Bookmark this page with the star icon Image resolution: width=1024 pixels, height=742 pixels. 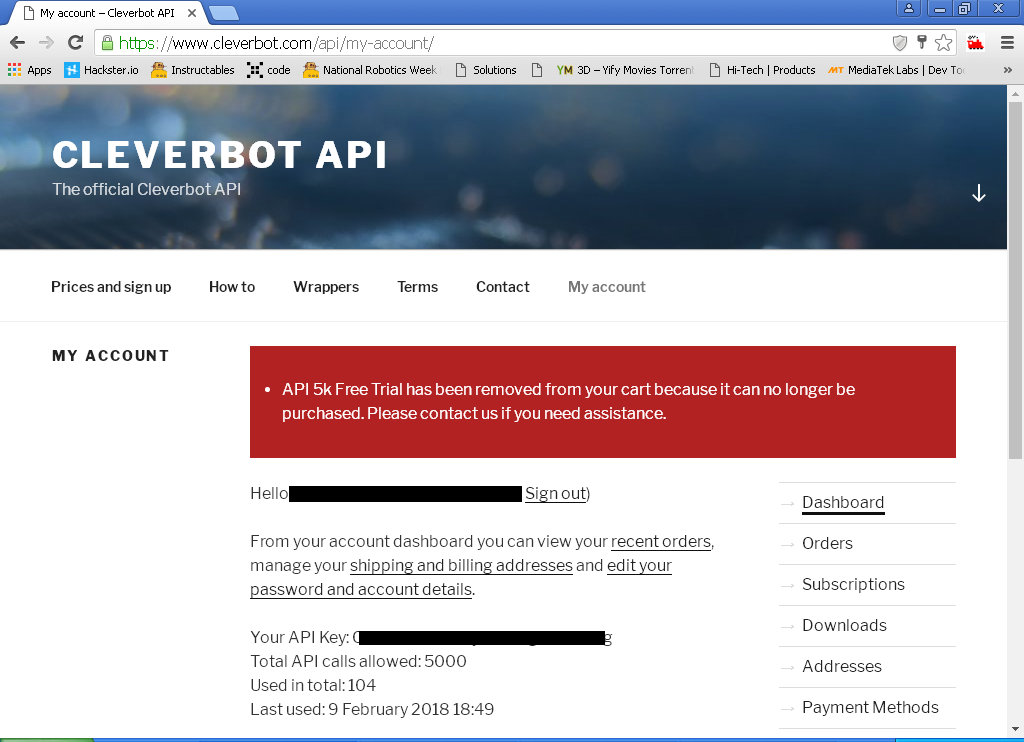943,43
